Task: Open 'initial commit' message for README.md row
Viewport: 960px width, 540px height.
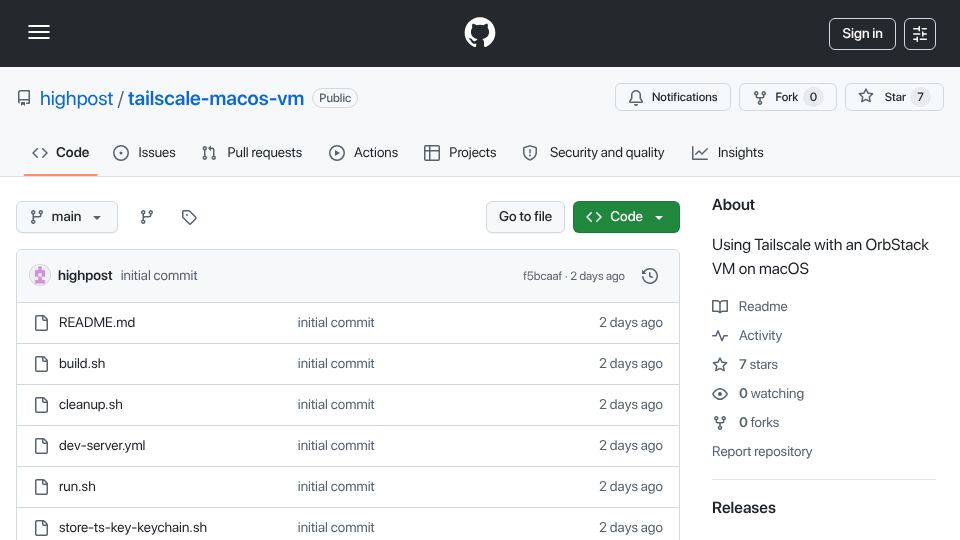Action: [x=336, y=323]
